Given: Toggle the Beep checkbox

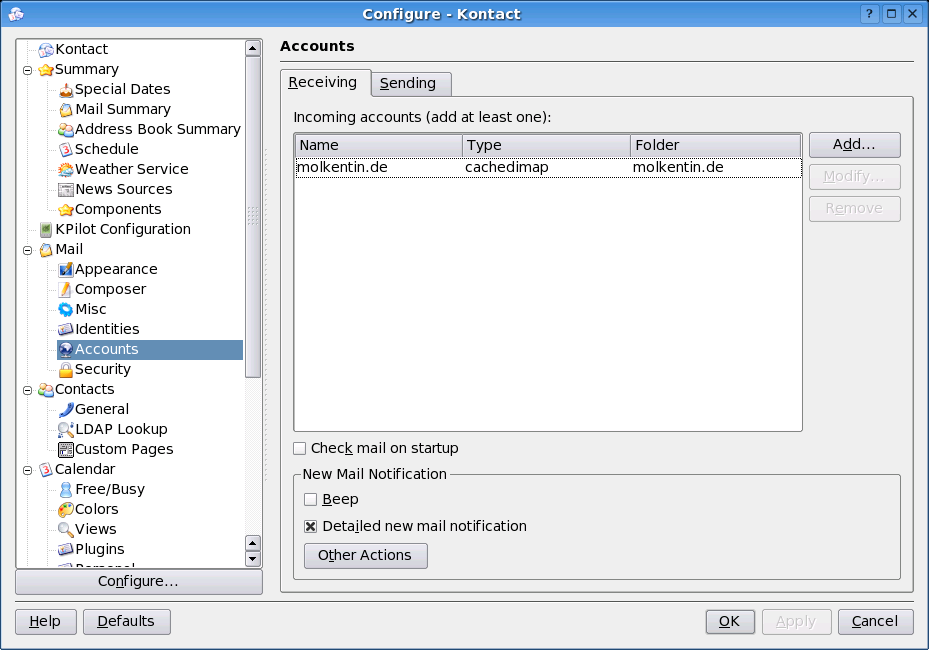Looking at the screenshot, I should pos(311,499).
